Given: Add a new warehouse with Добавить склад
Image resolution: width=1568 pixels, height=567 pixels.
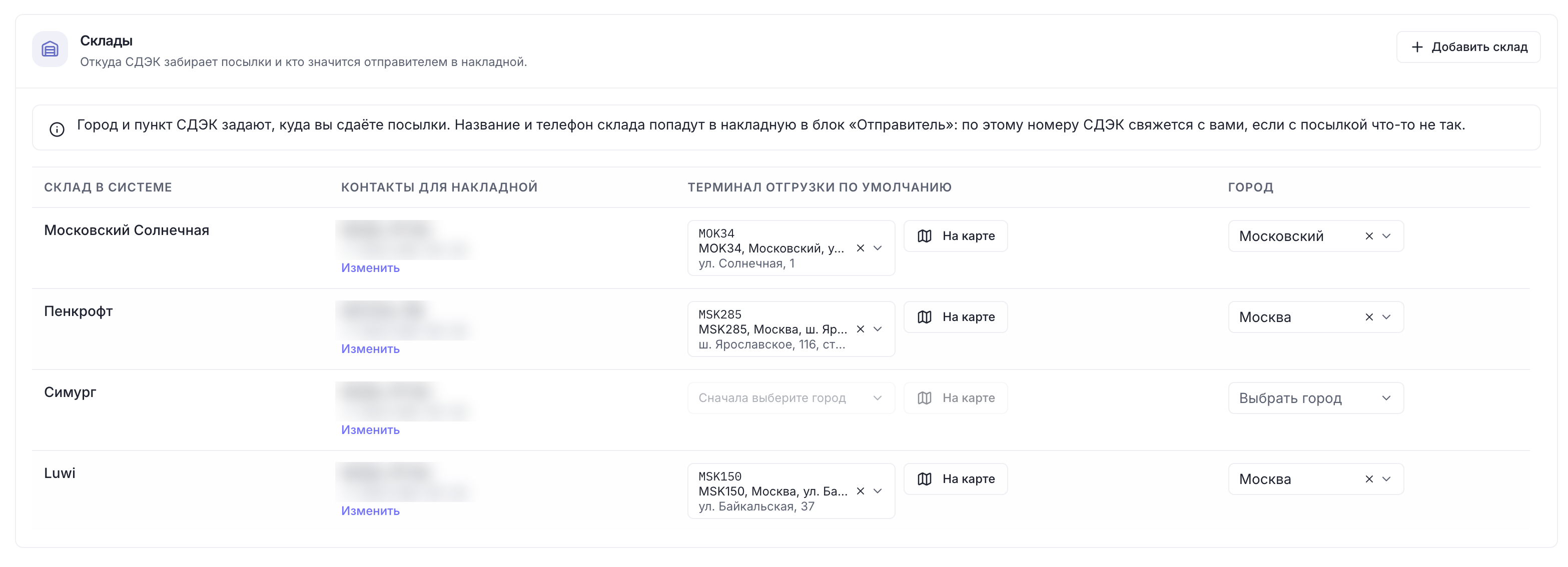Looking at the screenshot, I should (1468, 47).
